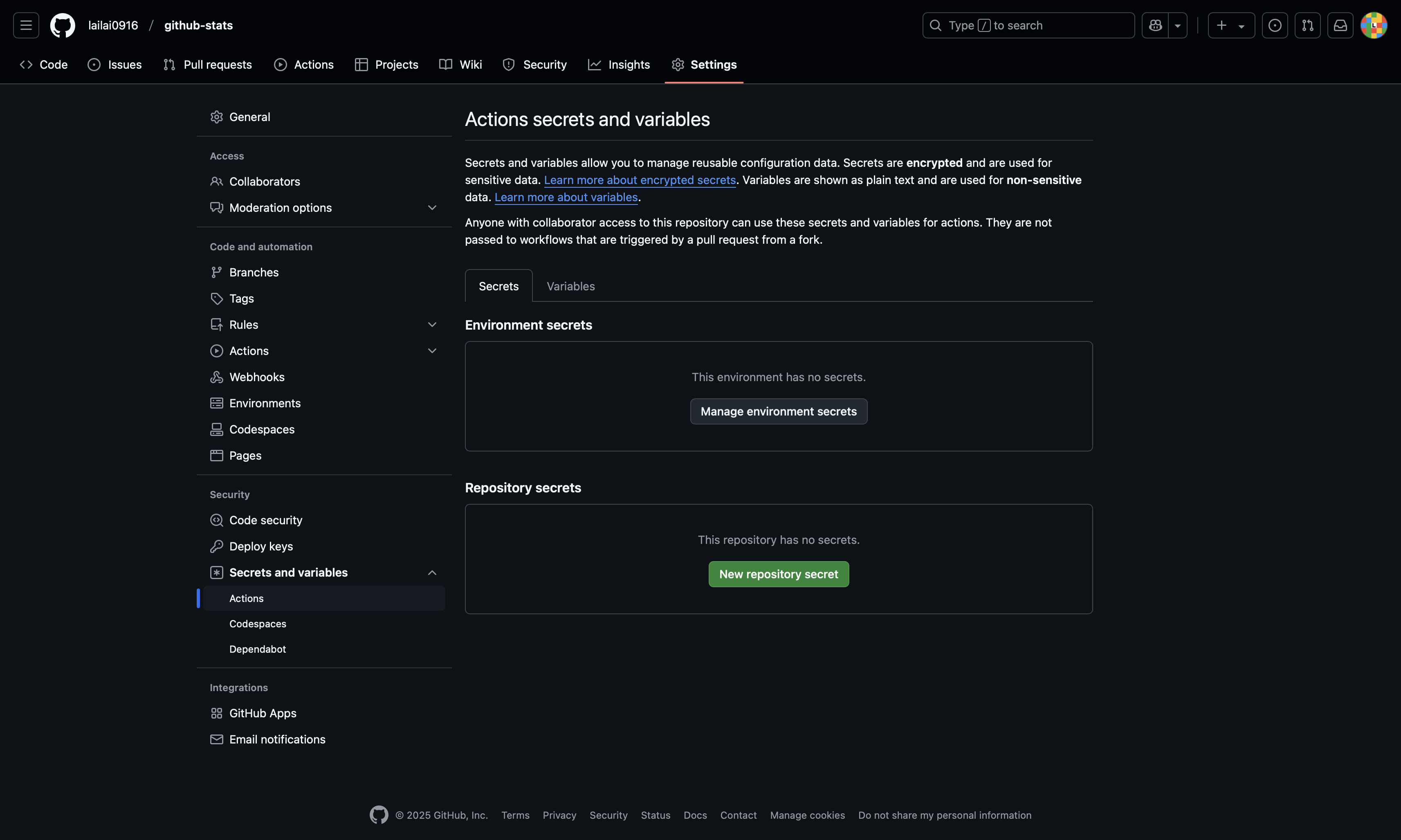The image size is (1401, 840).
Task: Open the Projects tab
Action: 386,65
